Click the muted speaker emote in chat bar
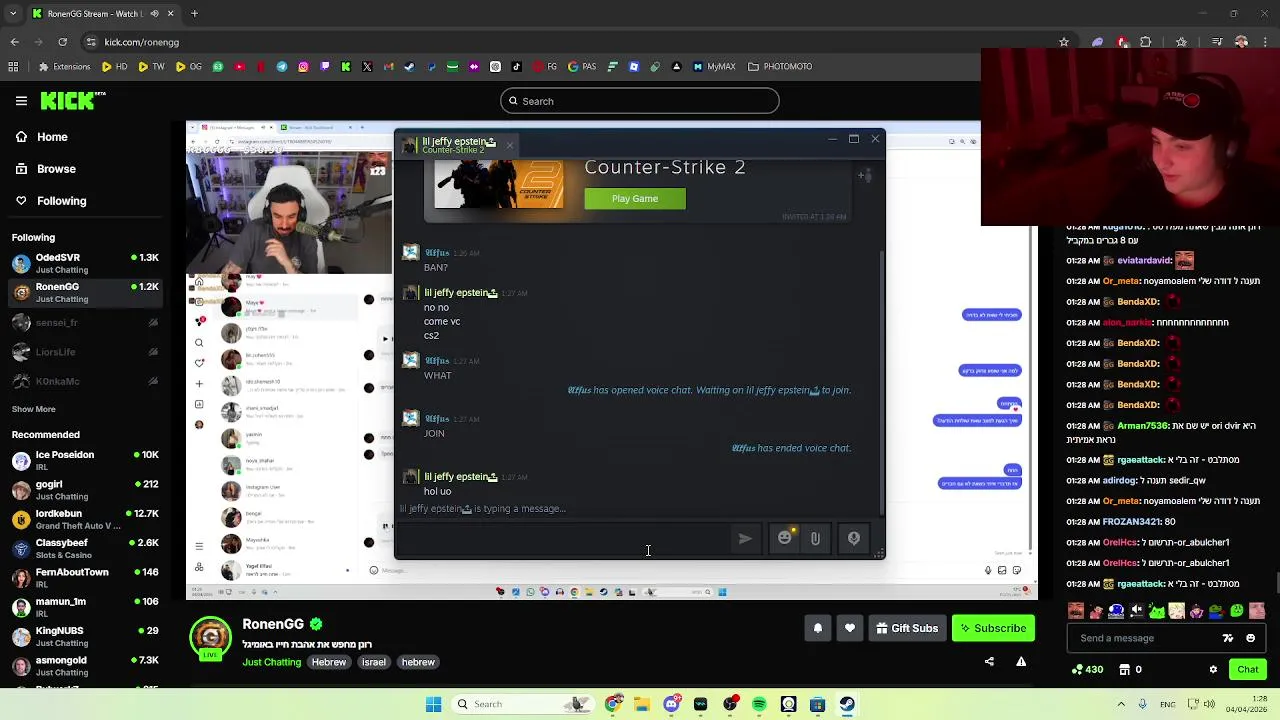Screen dimensions: 1280x720 point(1136,610)
